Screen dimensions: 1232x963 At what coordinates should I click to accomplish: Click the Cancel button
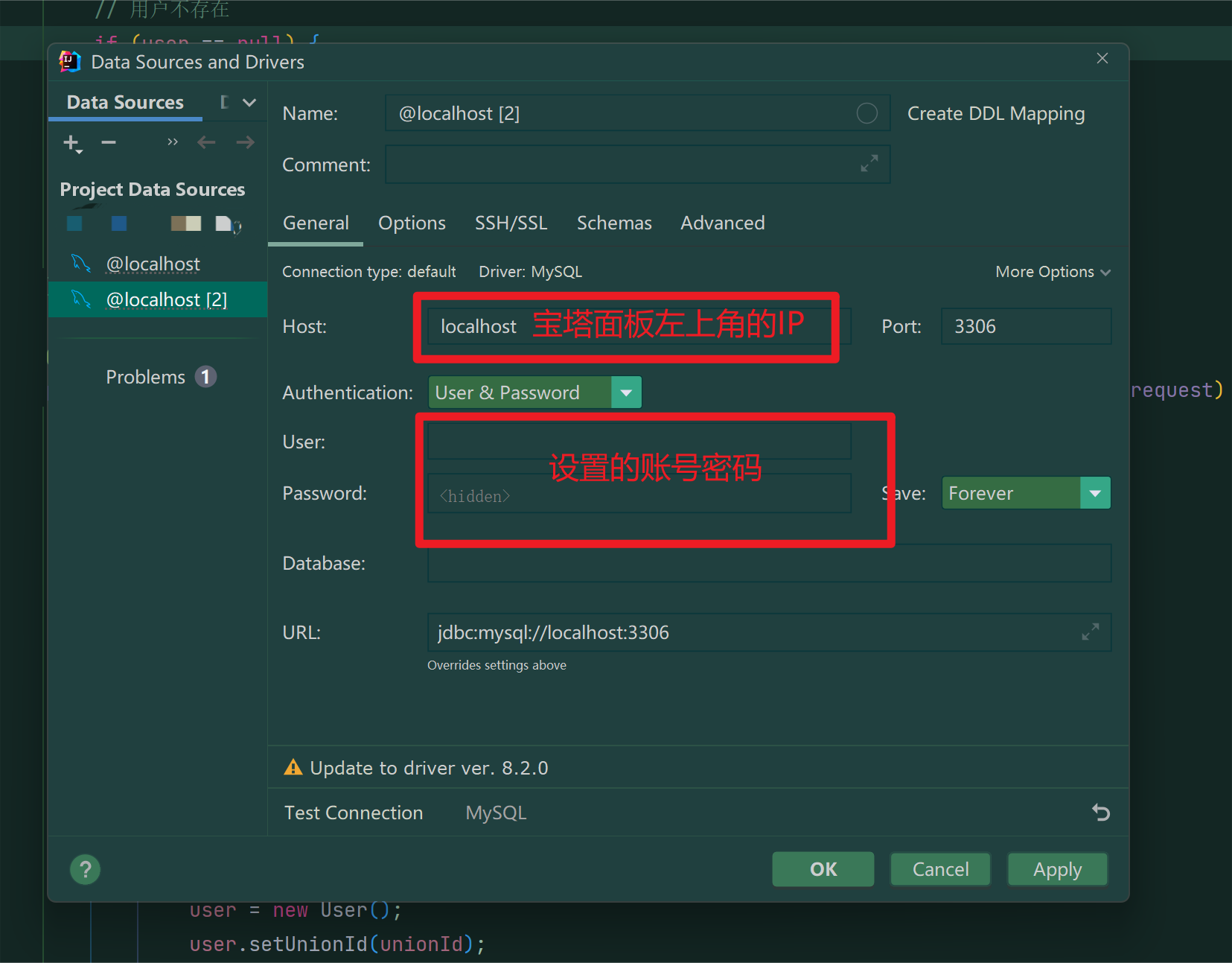pos(940,869)
